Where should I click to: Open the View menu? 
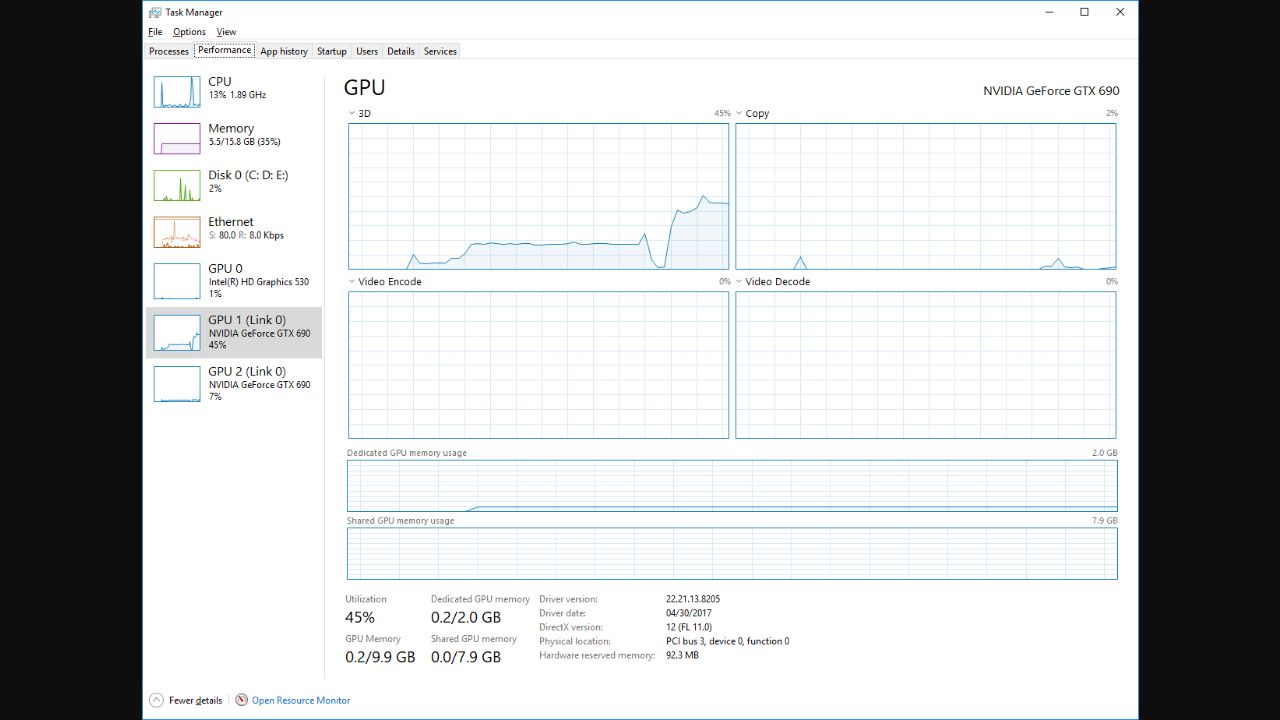(x=226, y=32)
